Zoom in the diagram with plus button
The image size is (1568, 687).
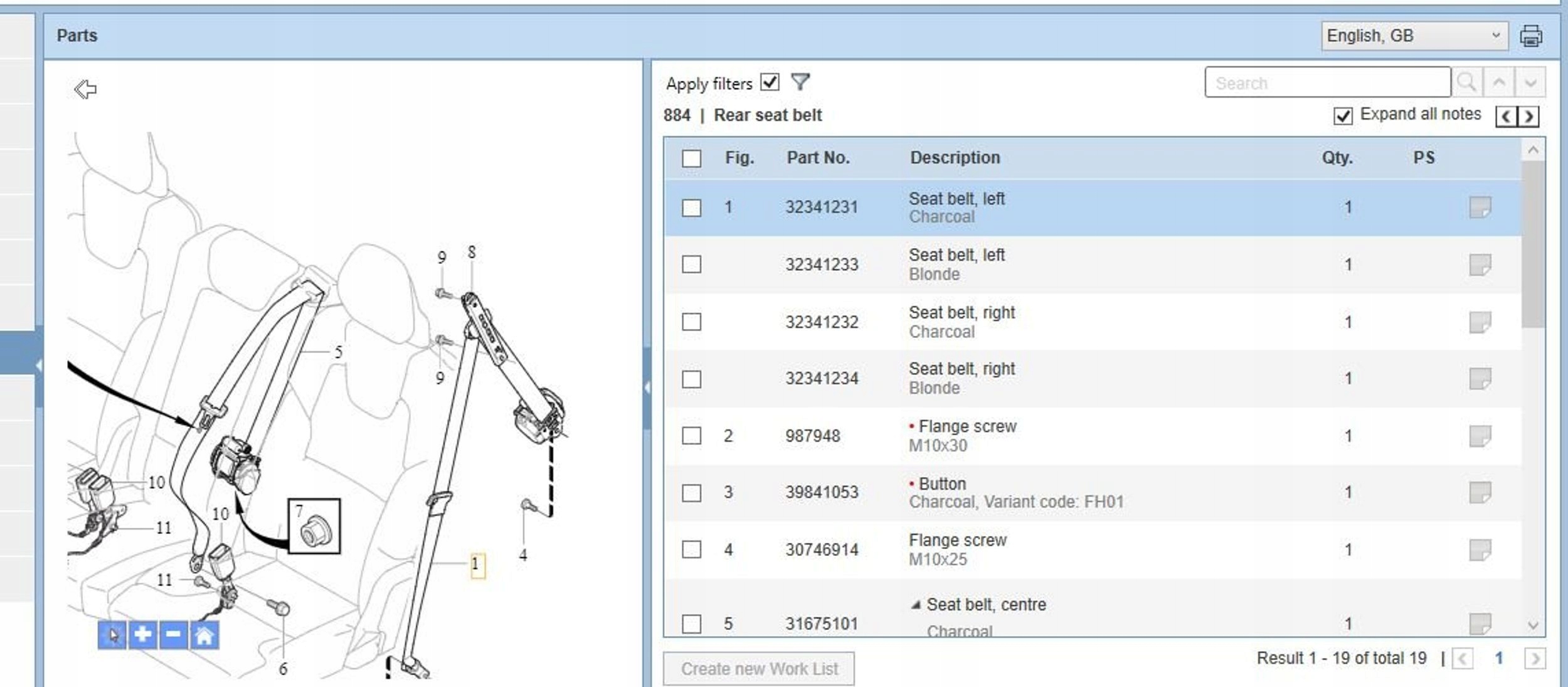(x=142, y=635)
